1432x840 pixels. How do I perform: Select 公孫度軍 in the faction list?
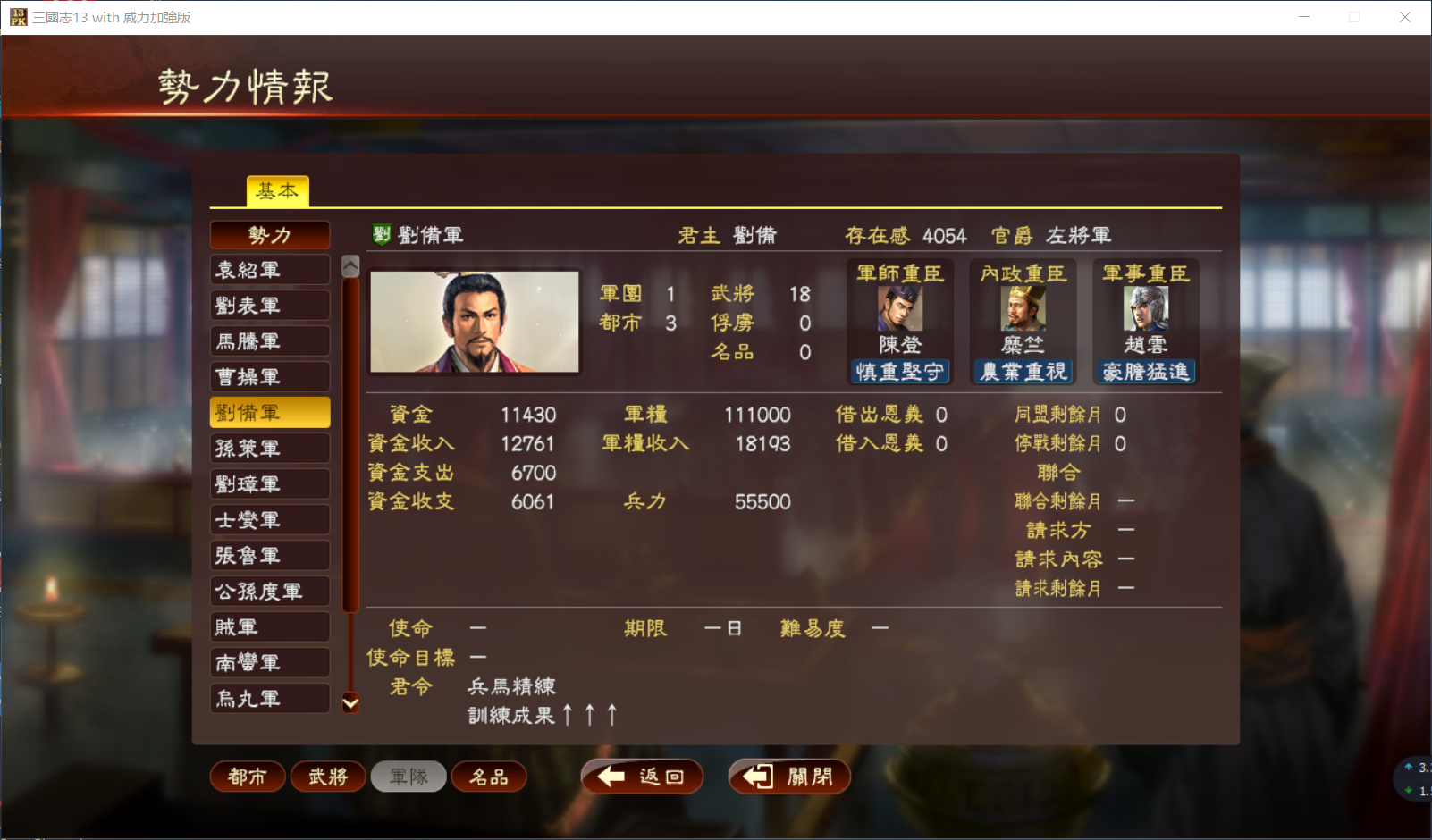[270, 592]
